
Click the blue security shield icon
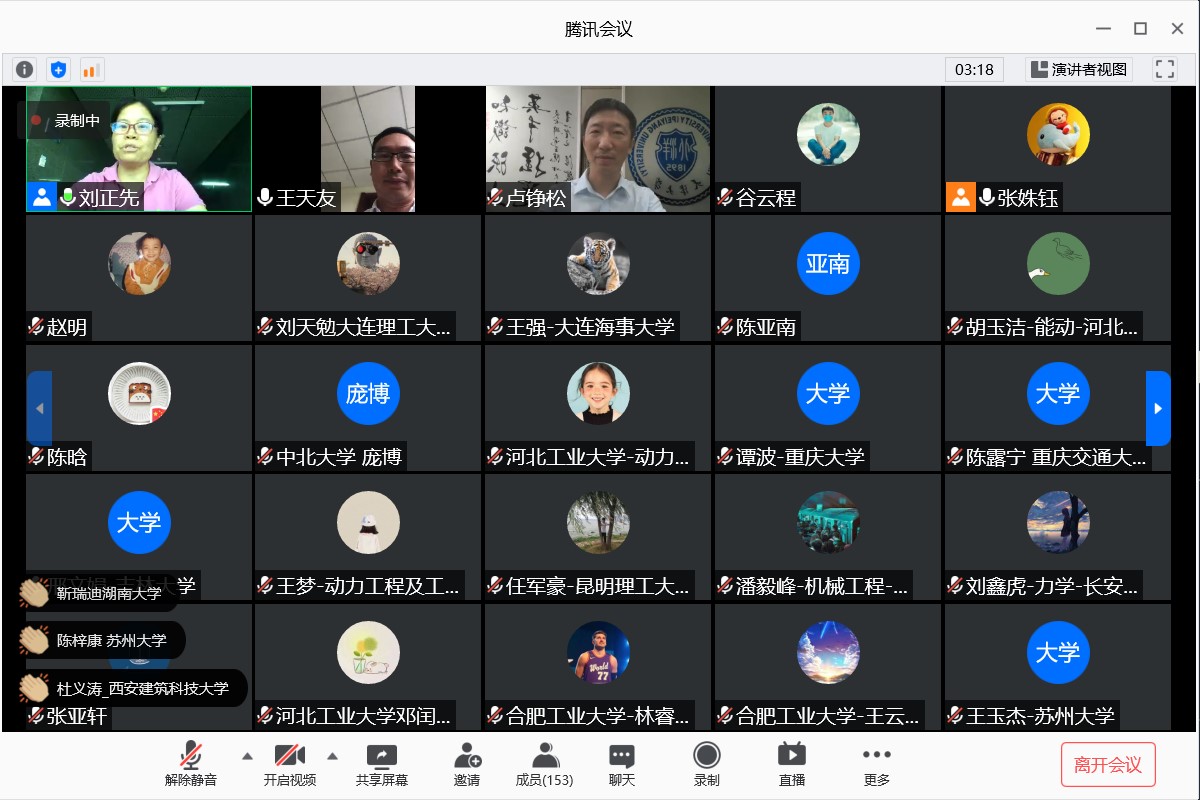point(59,69)
